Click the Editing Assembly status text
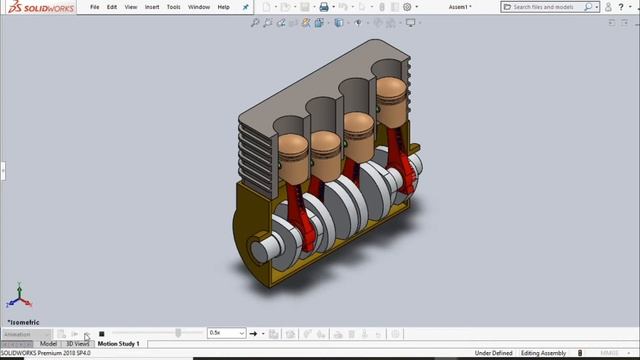640x360 pixels. tap(543, 353)
